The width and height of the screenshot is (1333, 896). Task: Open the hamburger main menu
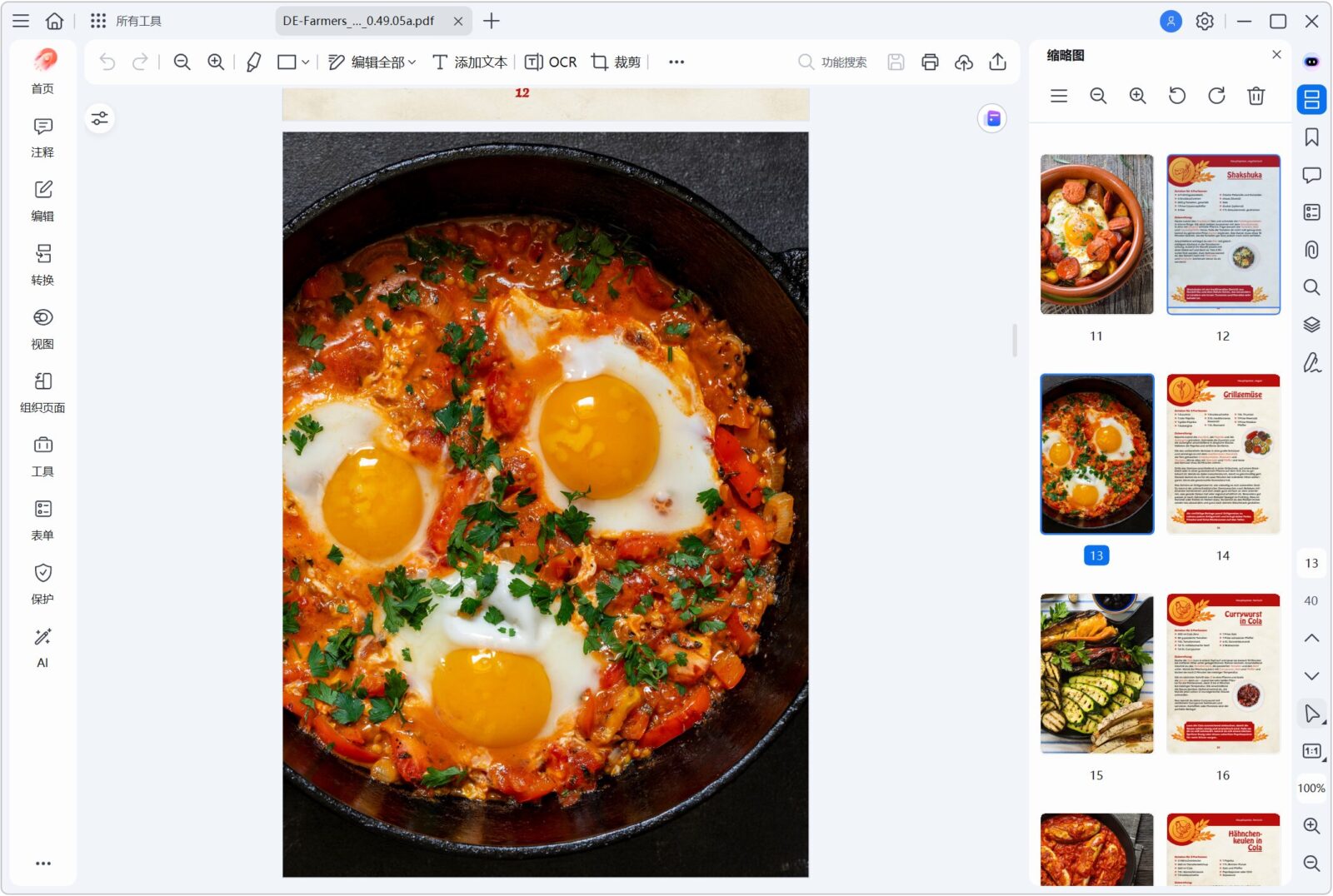click(21, 21)
